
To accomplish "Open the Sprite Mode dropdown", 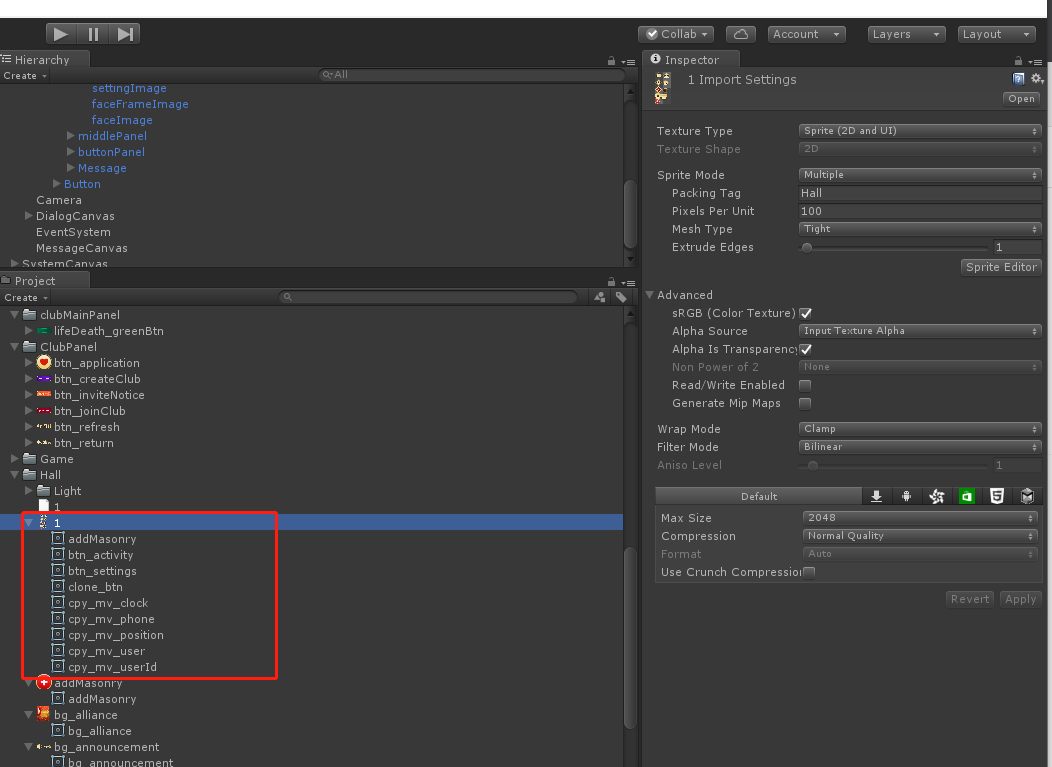I will click(919, 174).
